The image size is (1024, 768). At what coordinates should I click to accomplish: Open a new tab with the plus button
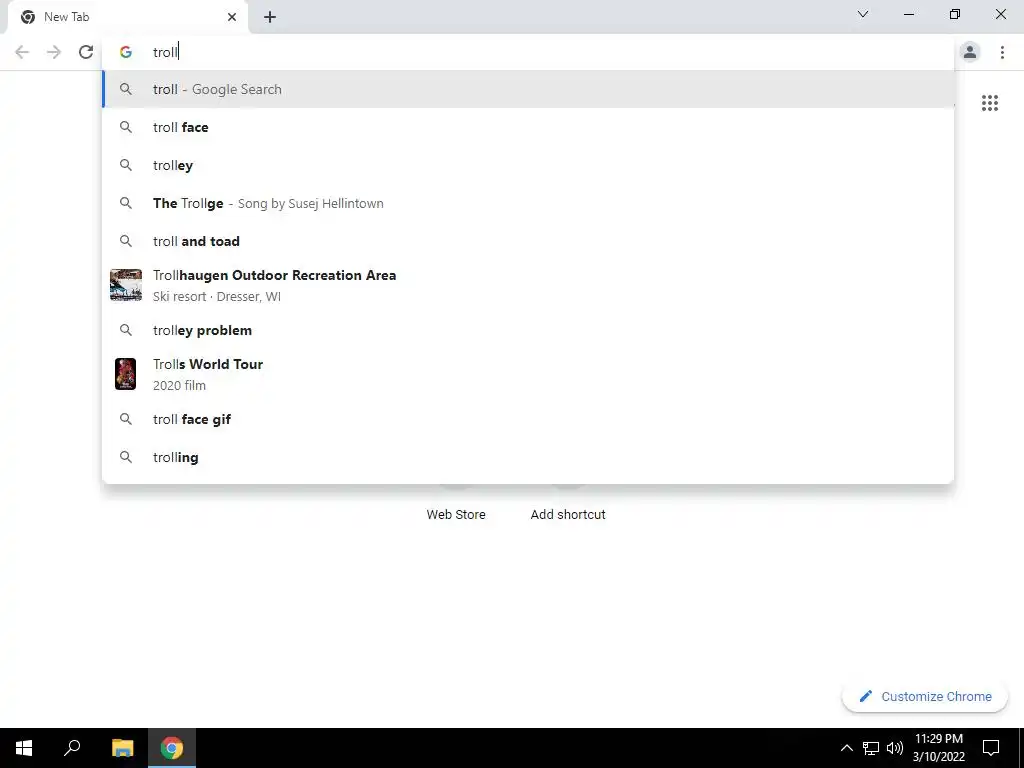[x=270, y=17]
